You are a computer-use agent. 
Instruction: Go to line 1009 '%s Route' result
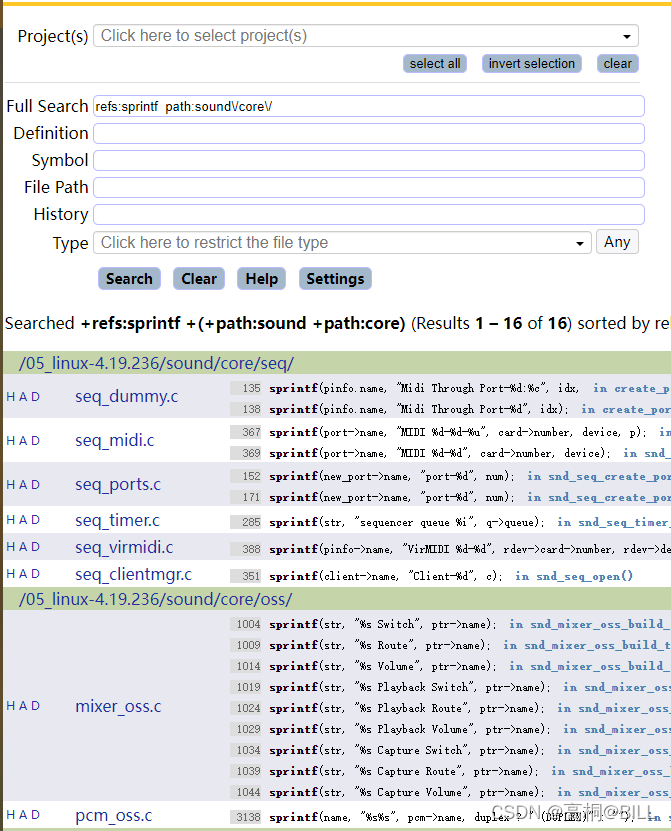pyautogui.click(x=246, y=645)
